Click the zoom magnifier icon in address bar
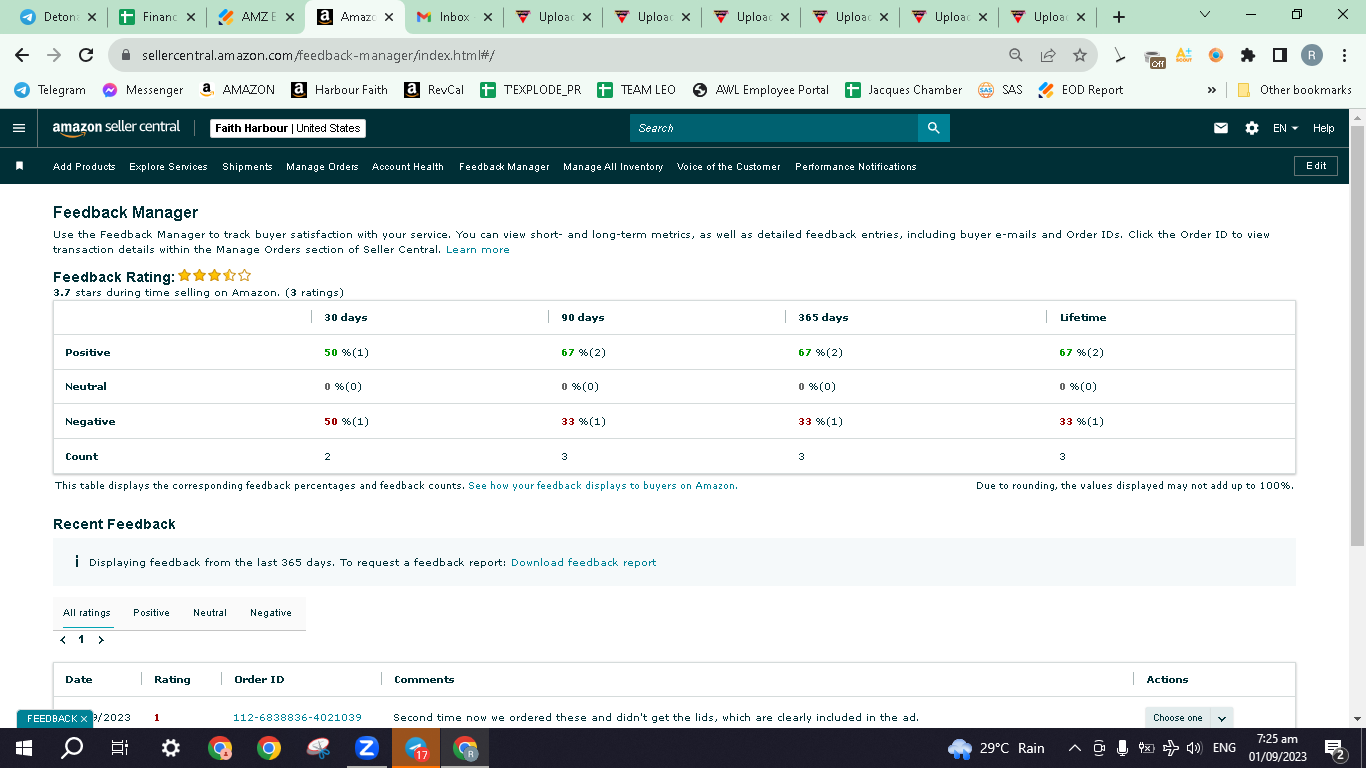 point(1016,55)
